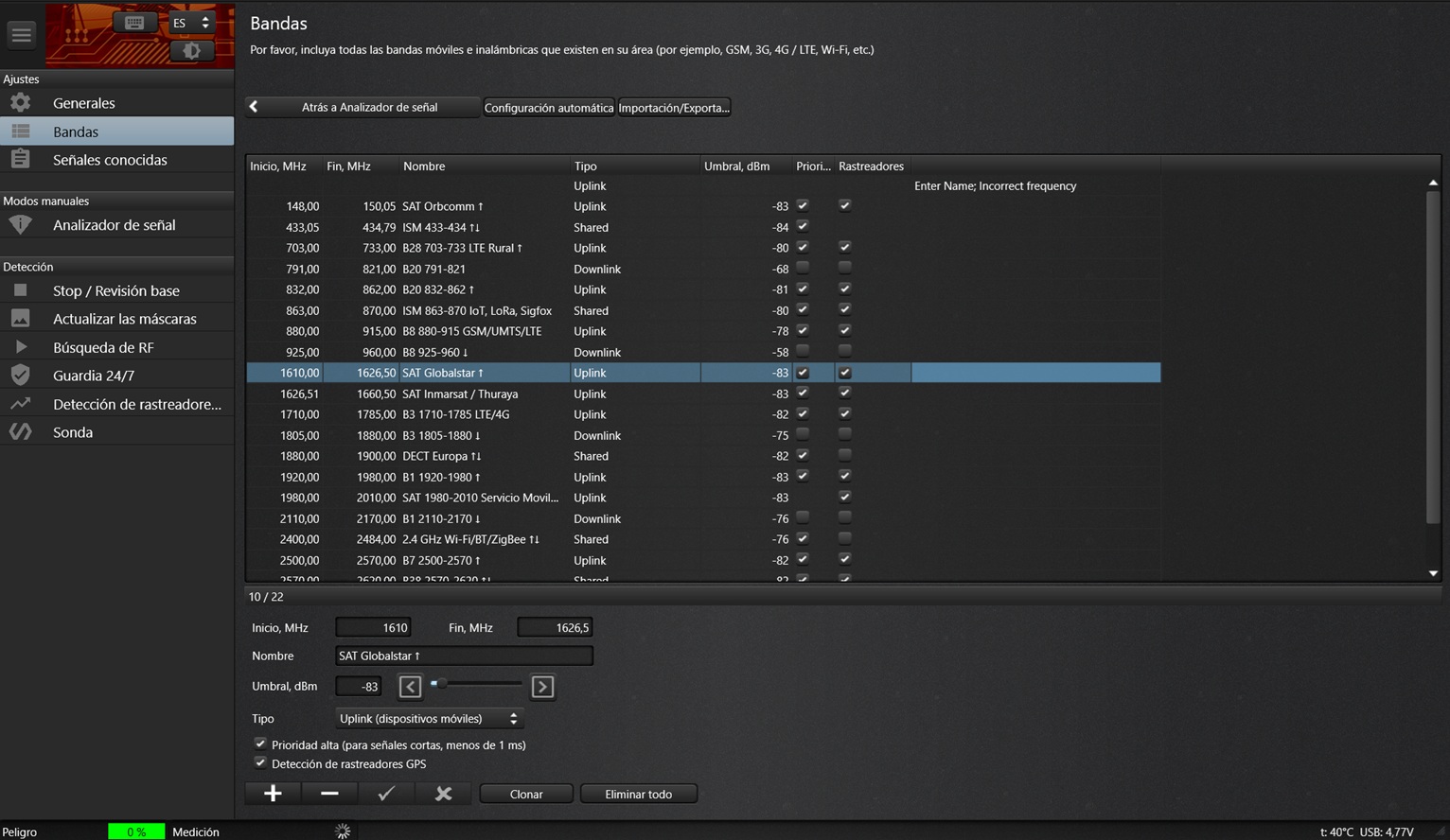The image size is (1450, 840).
Task: Select the ISM 433-434 band row
Action: 703,227
